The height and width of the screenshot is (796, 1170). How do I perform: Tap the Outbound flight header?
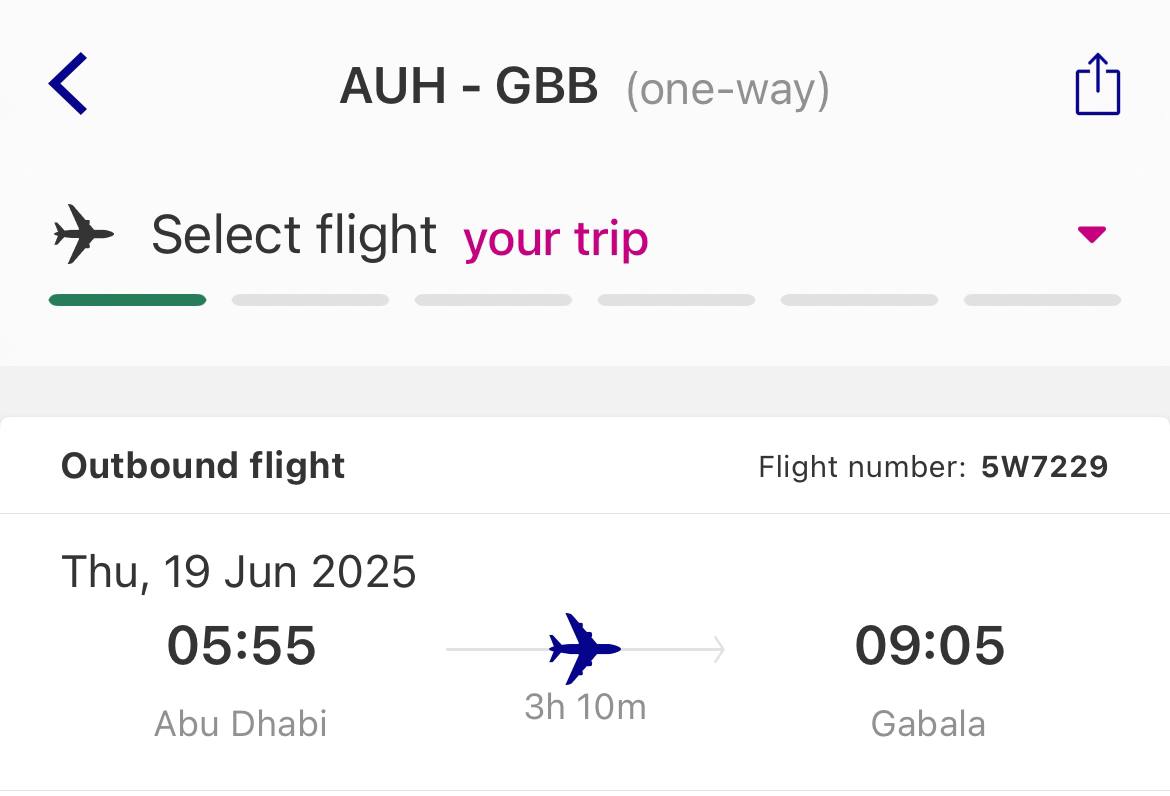[x=203, y=466]
